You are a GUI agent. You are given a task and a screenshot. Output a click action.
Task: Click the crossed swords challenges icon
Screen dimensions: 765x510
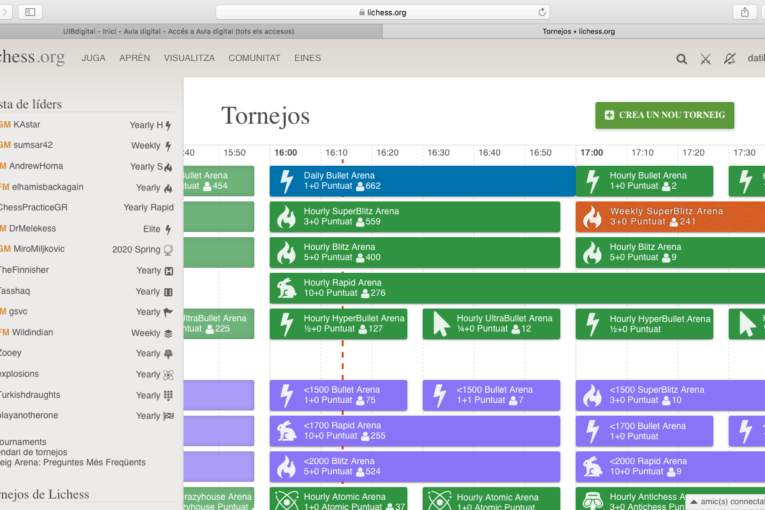(705, 59)
